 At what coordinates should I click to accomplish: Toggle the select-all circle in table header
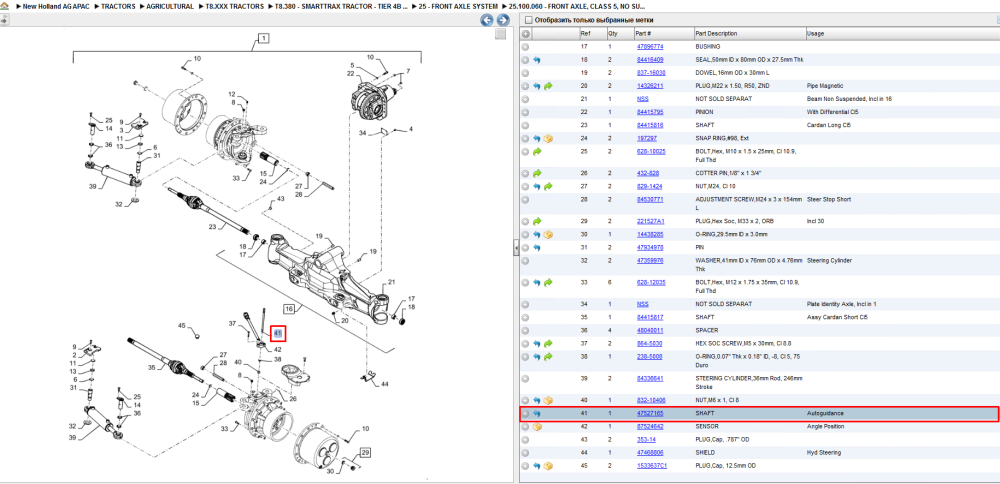point(526,34)
